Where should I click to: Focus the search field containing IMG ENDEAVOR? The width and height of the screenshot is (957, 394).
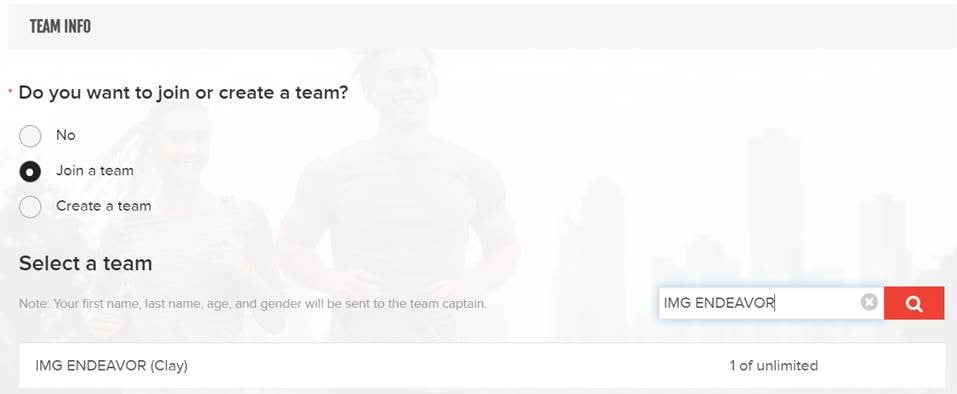771,303
